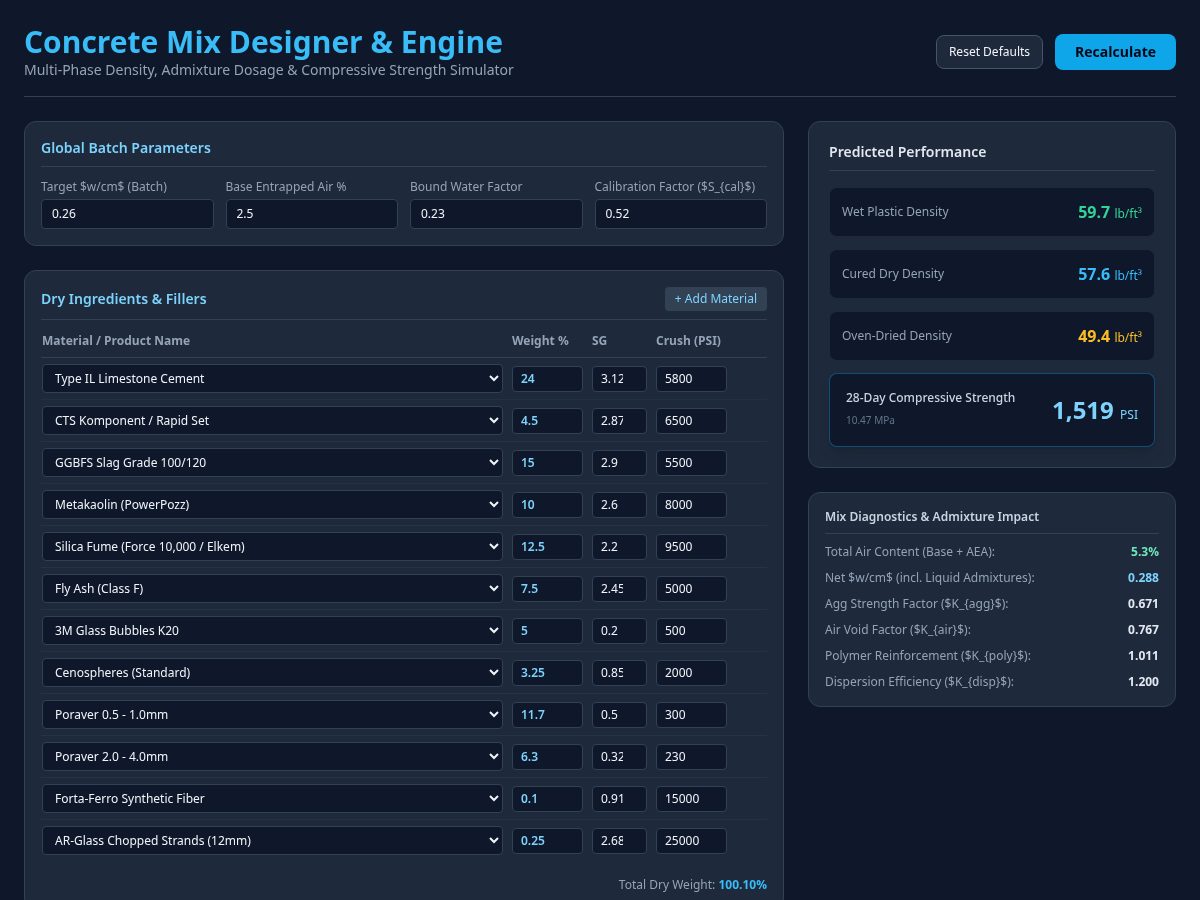Edit AR-Glass Chopped Strands SG field
The height and width of the screenshot is (900, 1200).
(x=619, y=841)
